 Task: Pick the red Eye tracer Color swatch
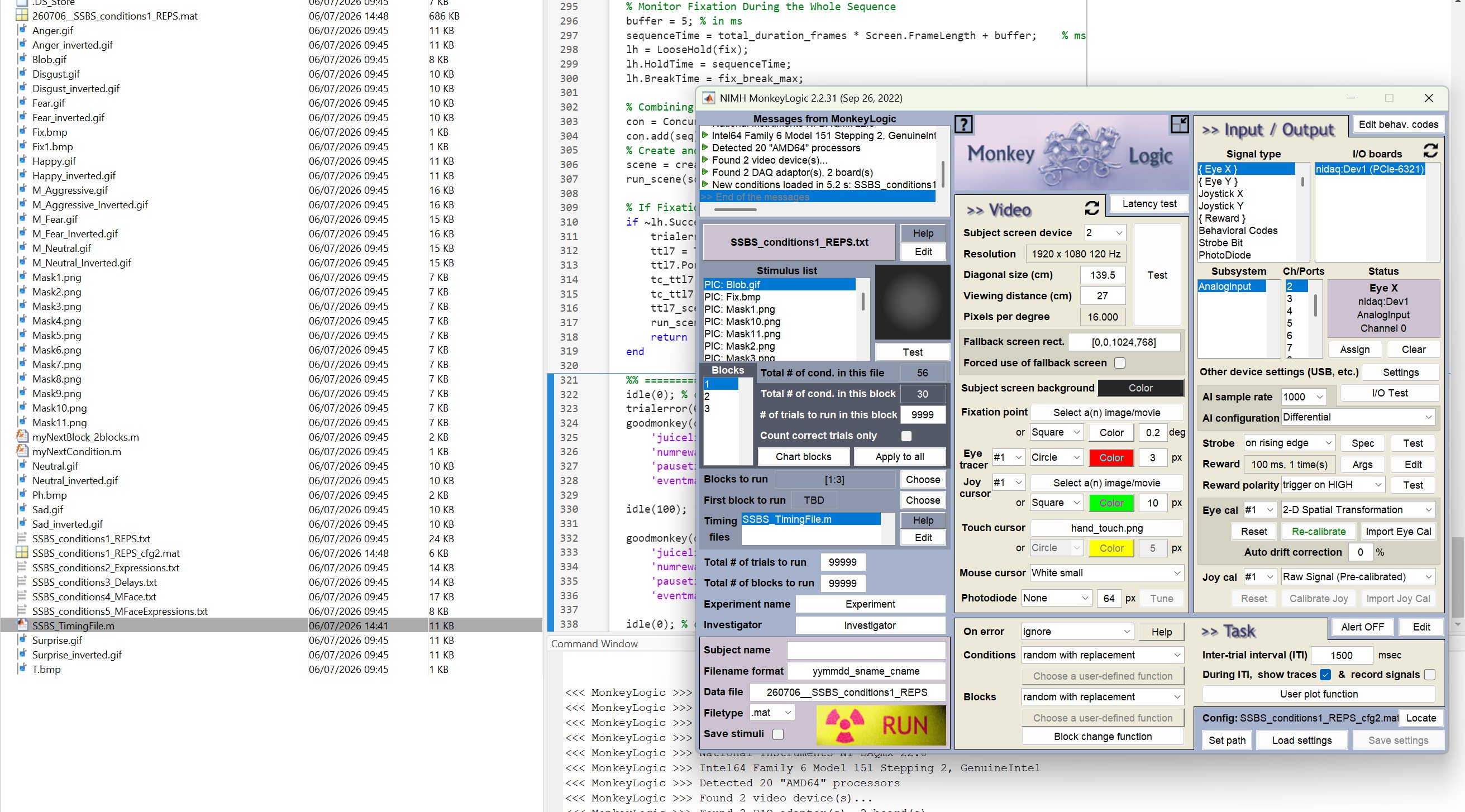1111,458
